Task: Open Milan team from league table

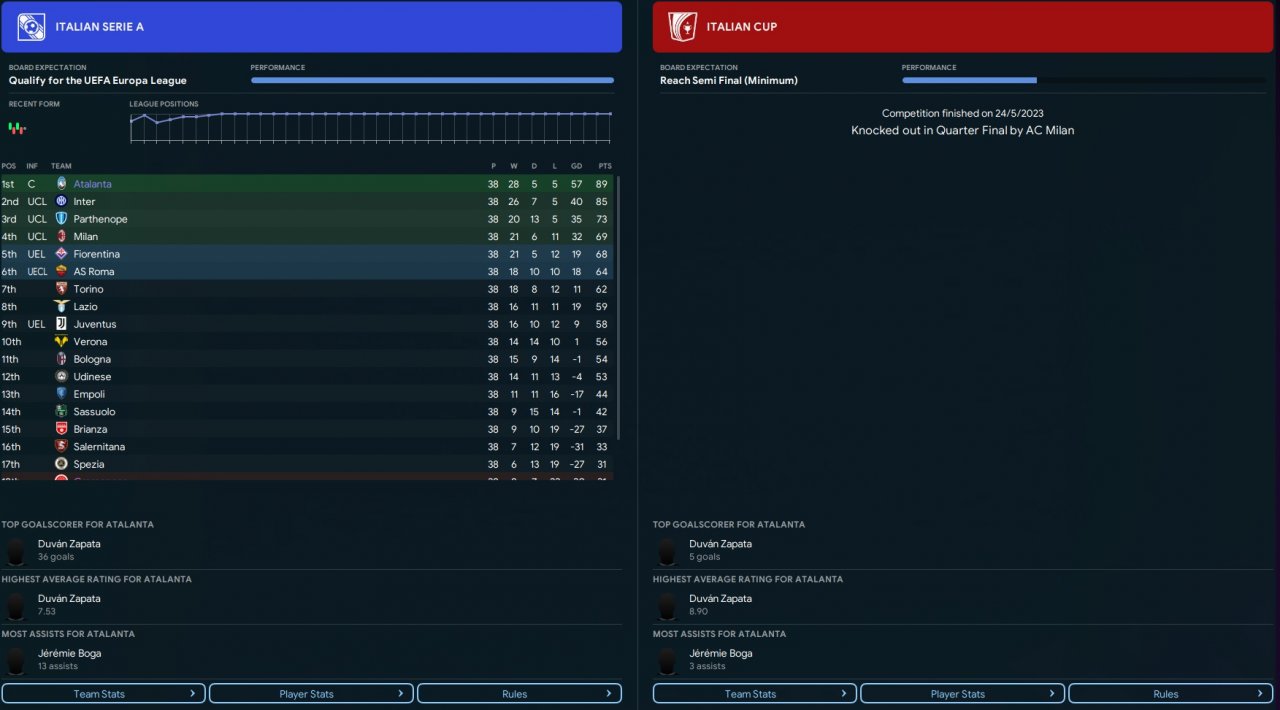Action: pyautogui.click(x=86, y=237)
